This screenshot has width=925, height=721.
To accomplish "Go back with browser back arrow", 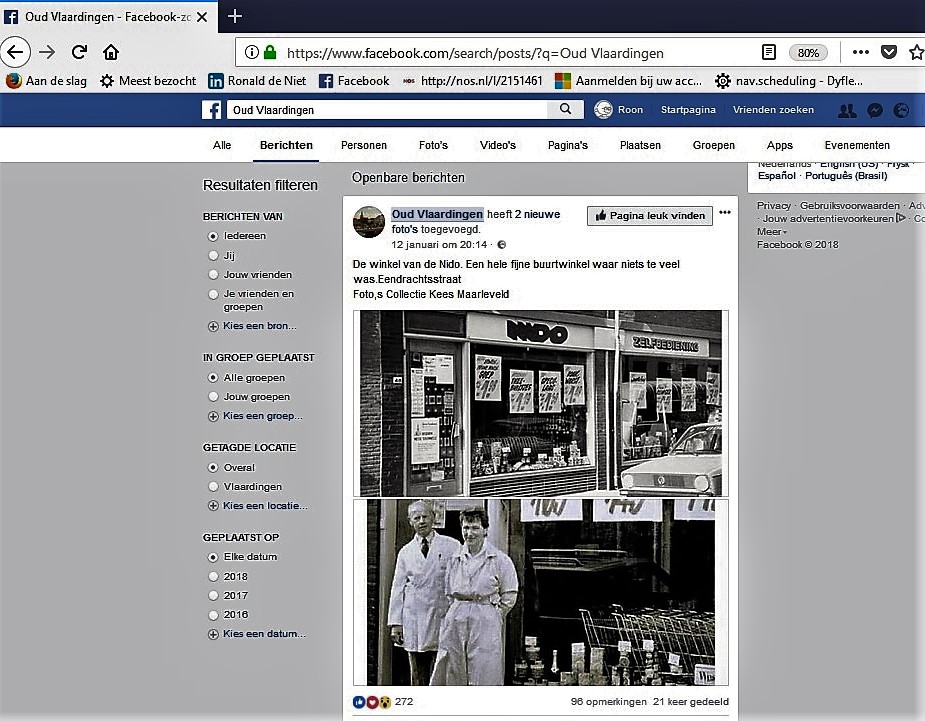I will click(15, 53).
